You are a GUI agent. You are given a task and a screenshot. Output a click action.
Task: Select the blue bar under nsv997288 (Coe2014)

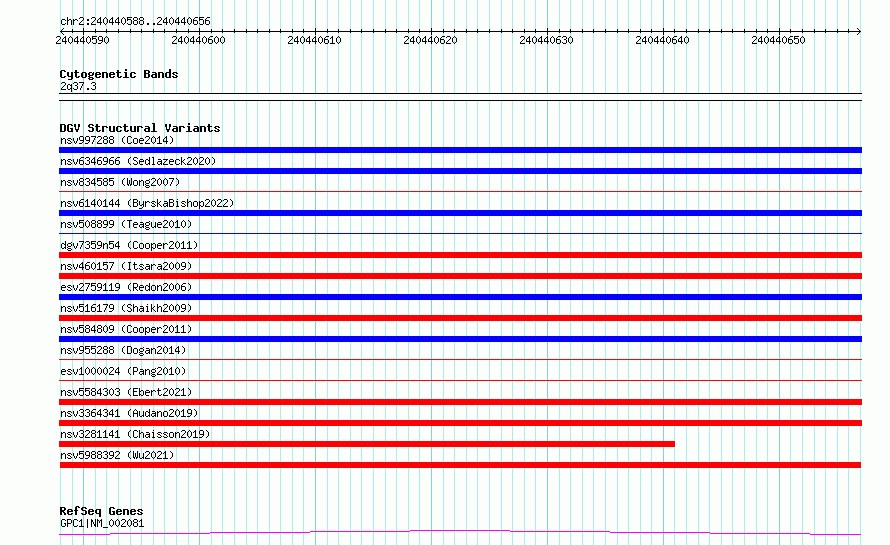point(460,150)
